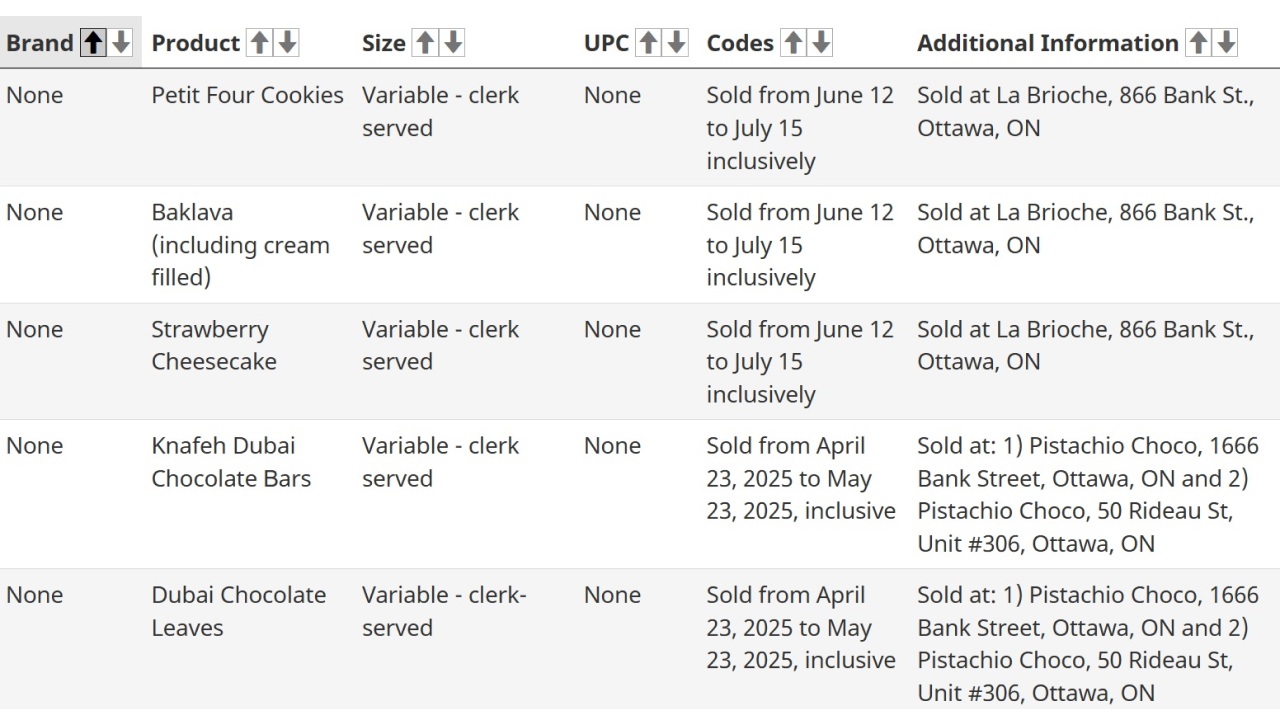
Task: Click the Codes column header label
Action: (x=740, y=43)
